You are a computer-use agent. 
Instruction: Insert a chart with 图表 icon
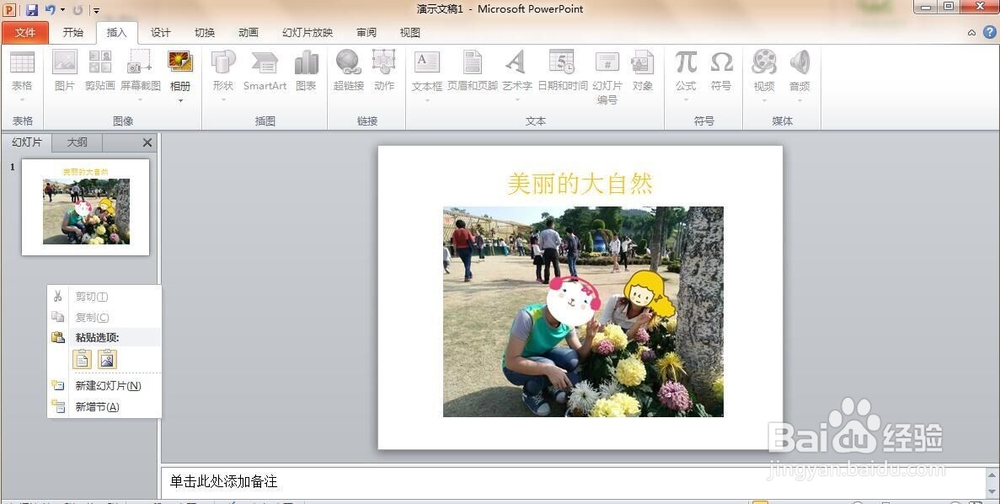pyautogui.click(x=306, y=70)
